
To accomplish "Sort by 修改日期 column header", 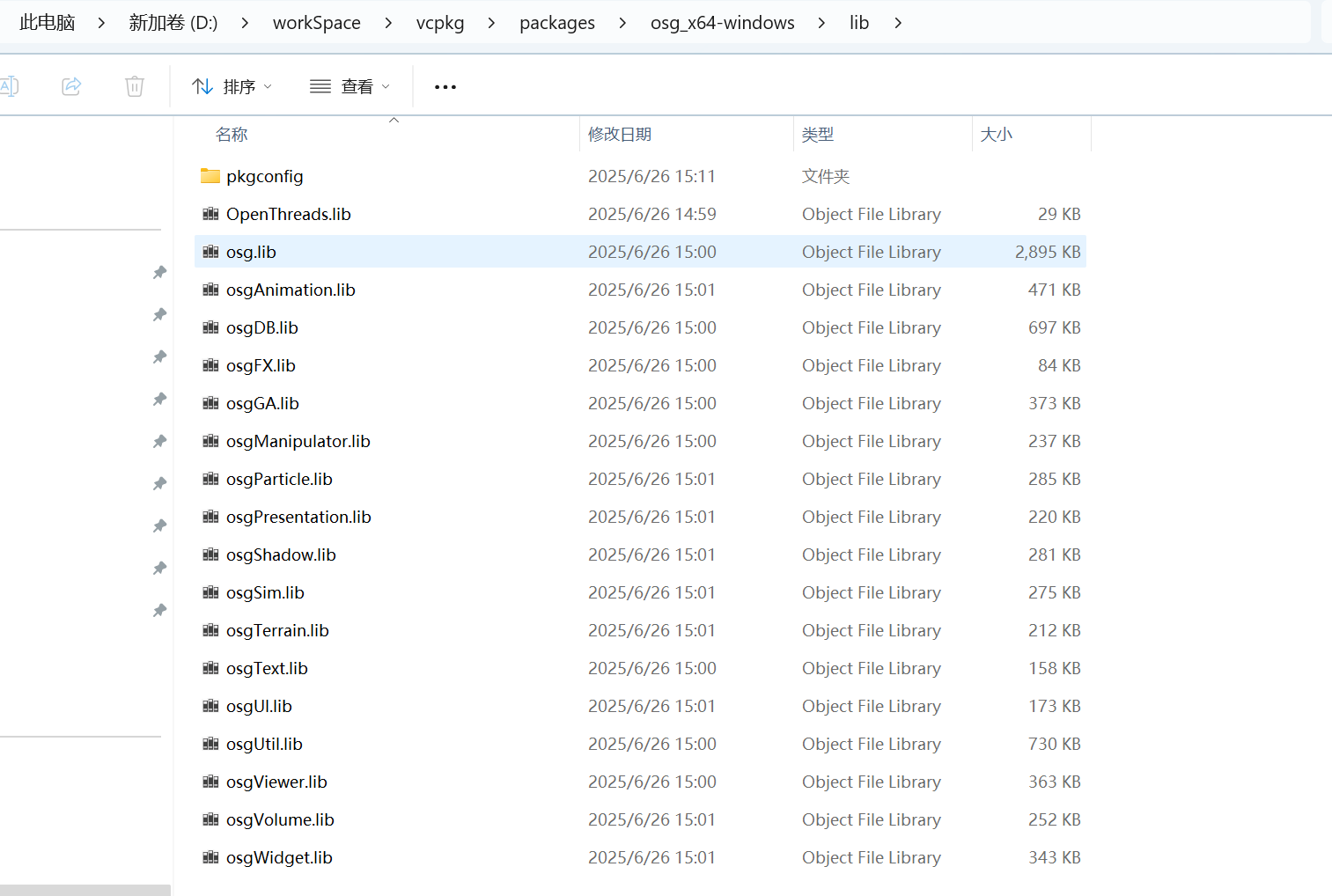I will tap(620, 134).
